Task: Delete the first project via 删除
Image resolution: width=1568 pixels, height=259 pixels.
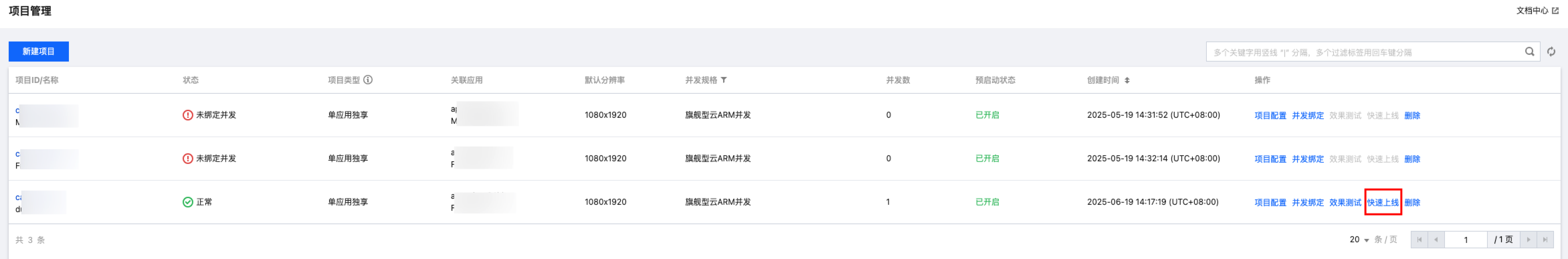Action: (1412, 115)
